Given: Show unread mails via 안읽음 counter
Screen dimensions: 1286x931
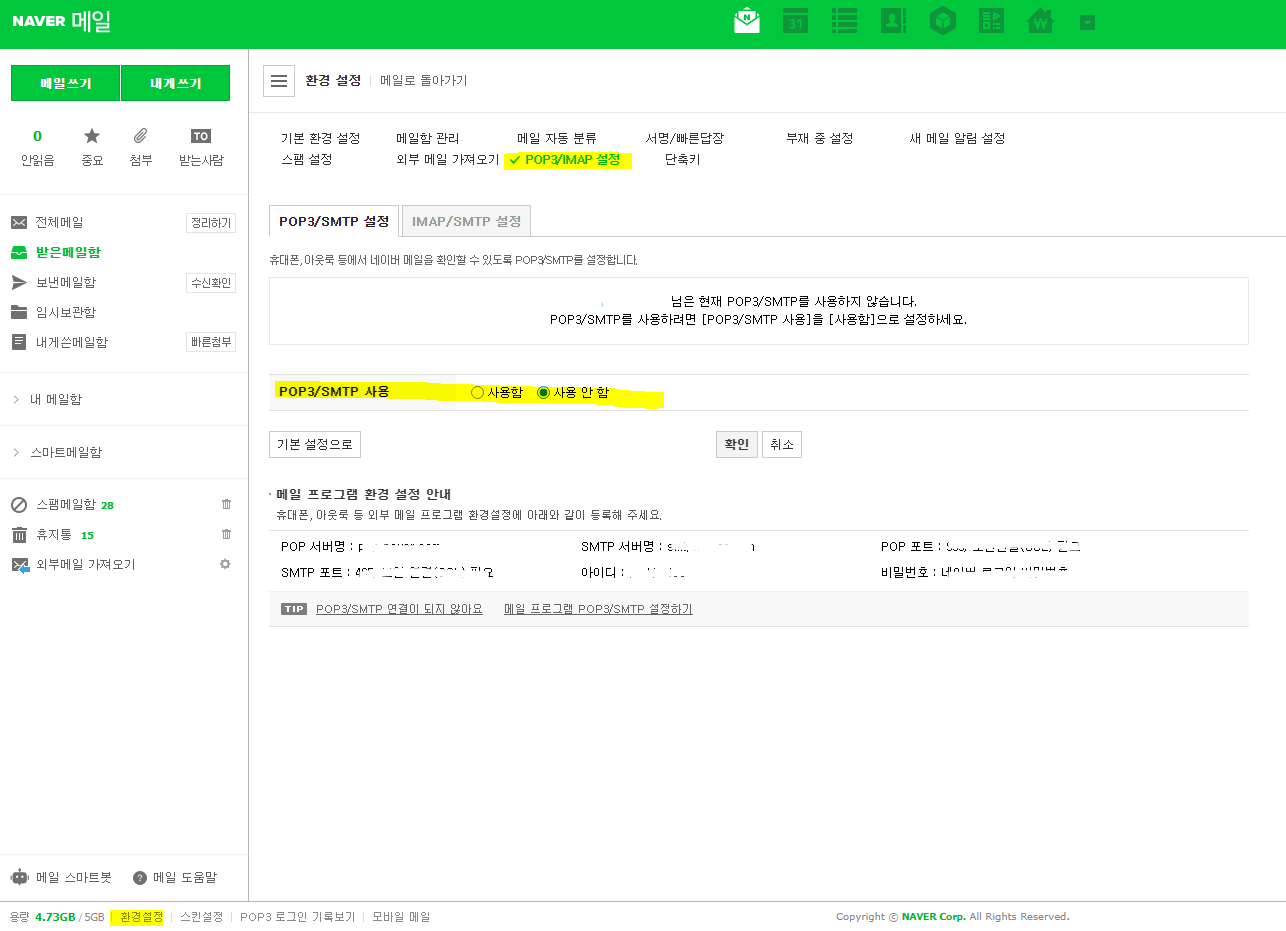Looking at the screenshot, I should coord(38,148).
